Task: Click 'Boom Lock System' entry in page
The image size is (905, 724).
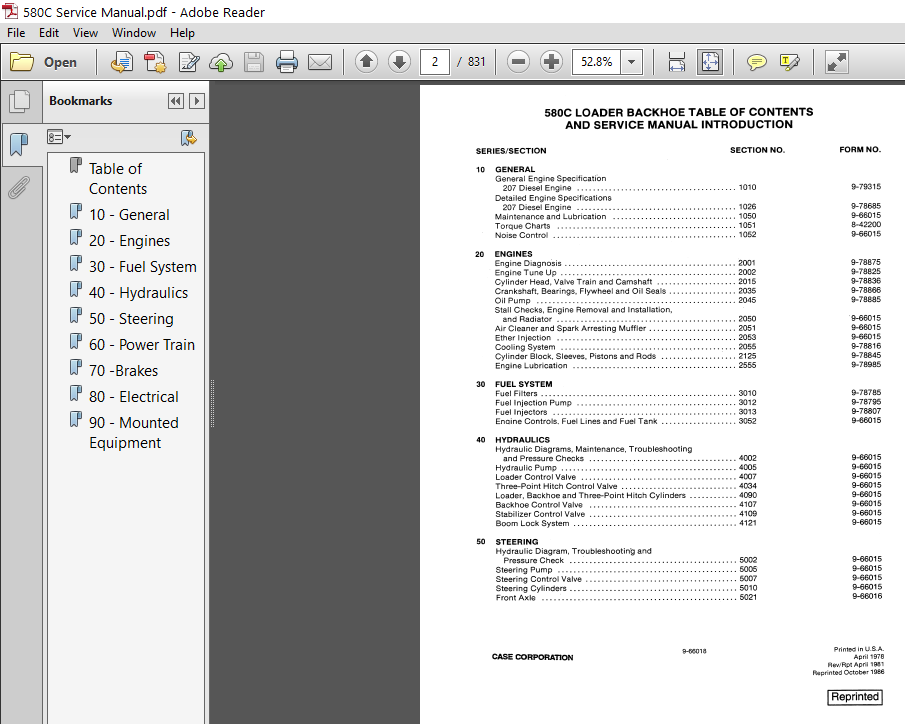Action: tap(532, 524)
